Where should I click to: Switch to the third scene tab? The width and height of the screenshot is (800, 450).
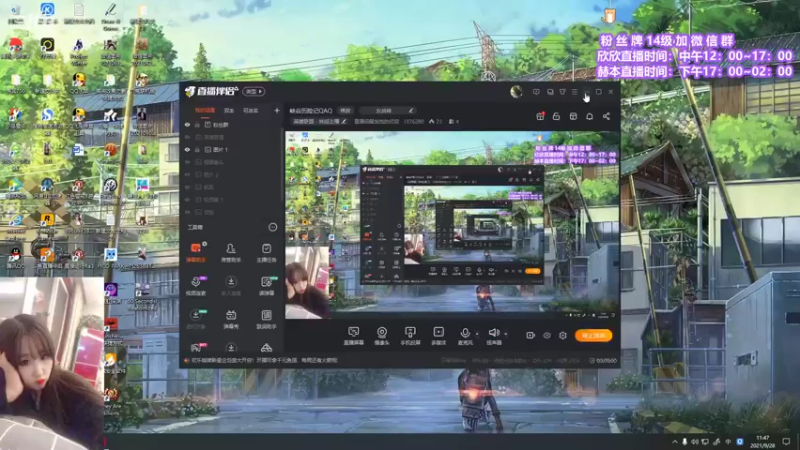(x=250, y=110)
